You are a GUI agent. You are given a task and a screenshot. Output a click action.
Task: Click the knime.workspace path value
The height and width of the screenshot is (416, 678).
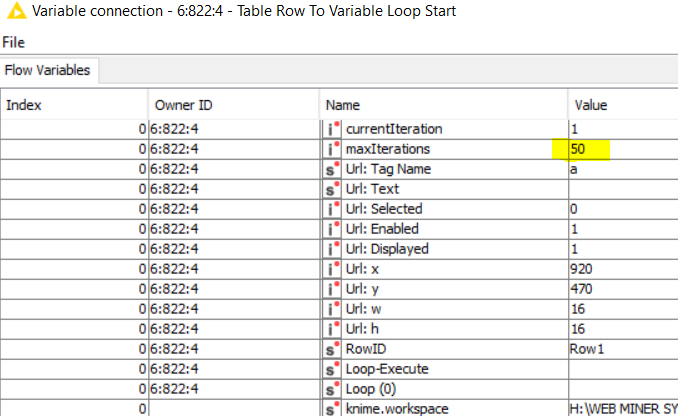[624, 409]
